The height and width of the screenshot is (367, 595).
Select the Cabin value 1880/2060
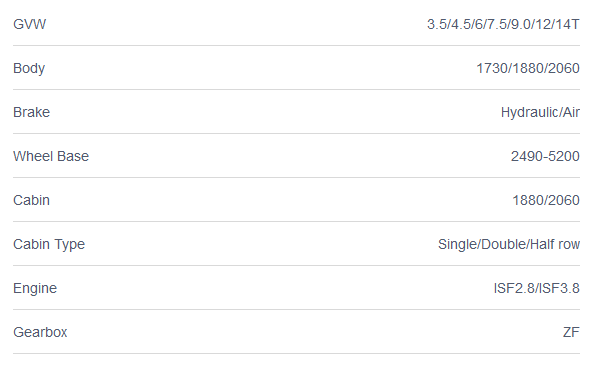pyautogui.click(x=546, y=200)
